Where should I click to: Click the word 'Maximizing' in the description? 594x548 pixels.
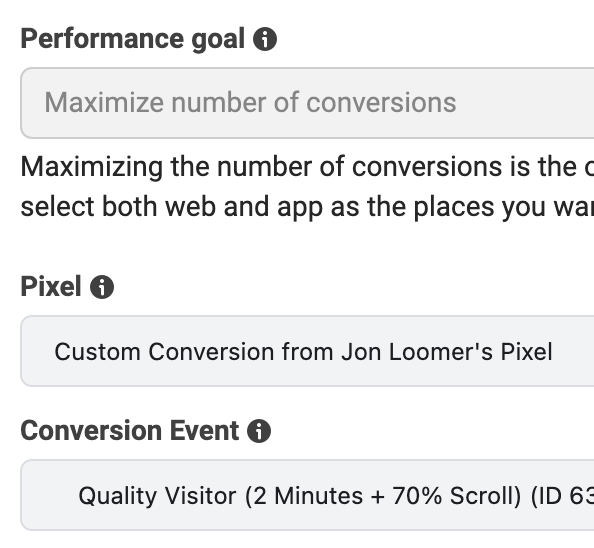tap(92, 167)
